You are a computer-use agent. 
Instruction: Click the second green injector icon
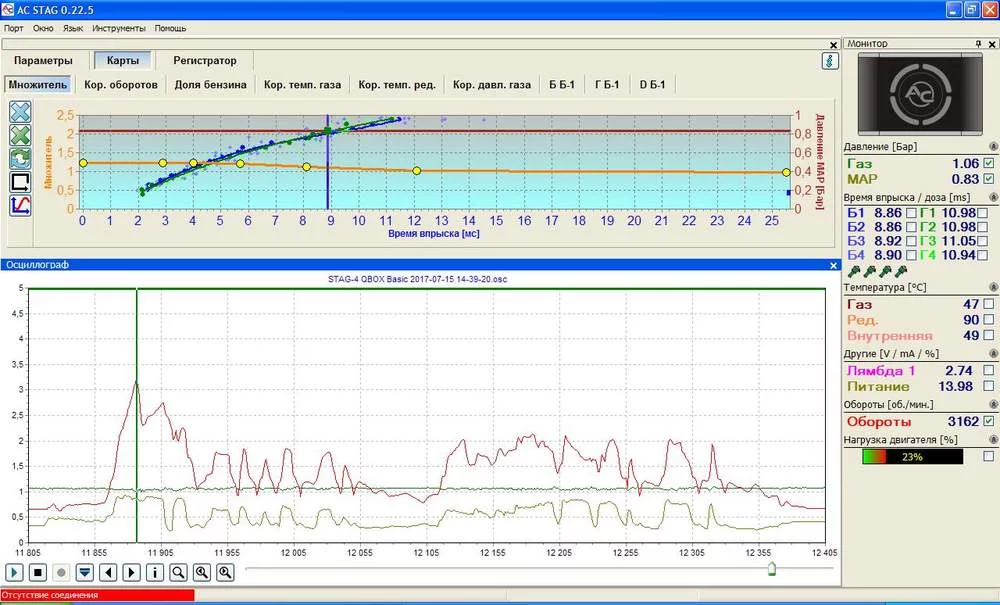point(869,272)
